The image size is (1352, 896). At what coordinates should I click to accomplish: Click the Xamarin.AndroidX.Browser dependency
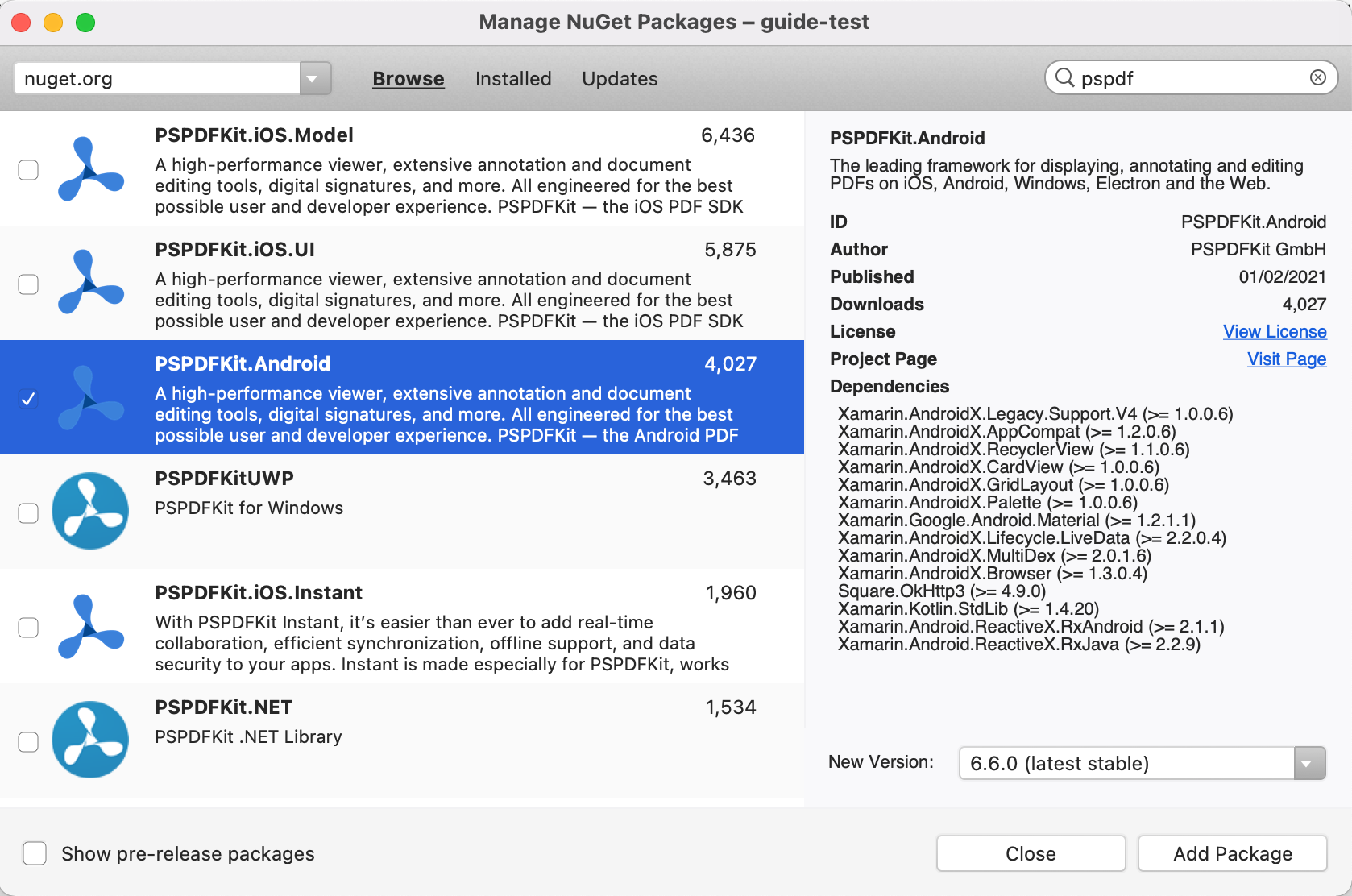click(x=993, y=574)
